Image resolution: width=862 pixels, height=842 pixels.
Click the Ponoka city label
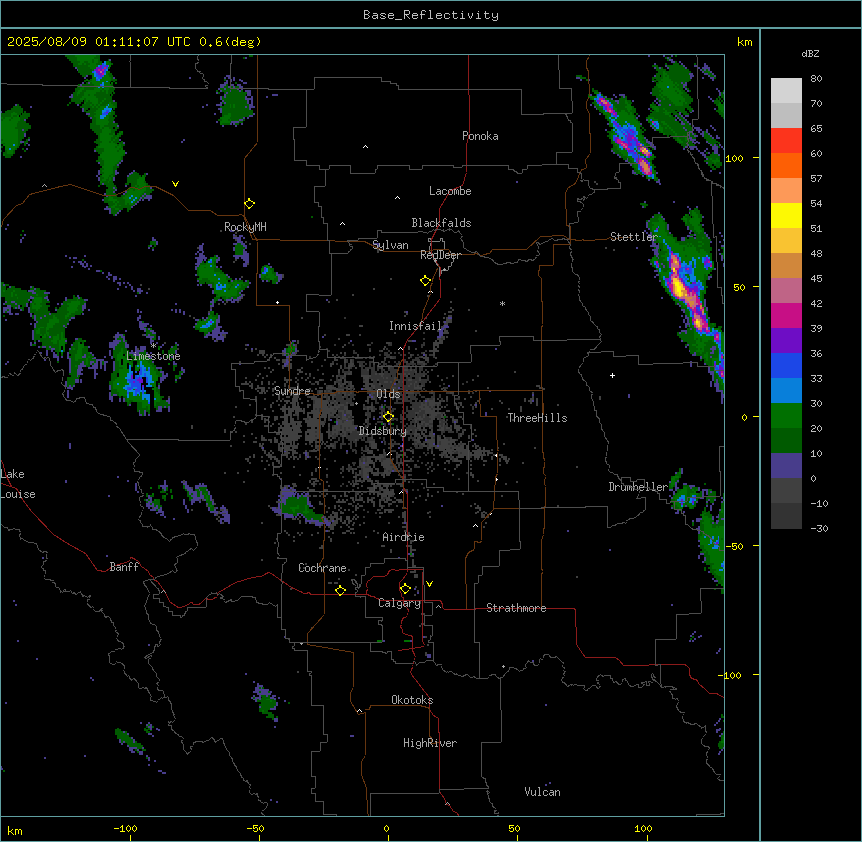click(x=480, y=136)
